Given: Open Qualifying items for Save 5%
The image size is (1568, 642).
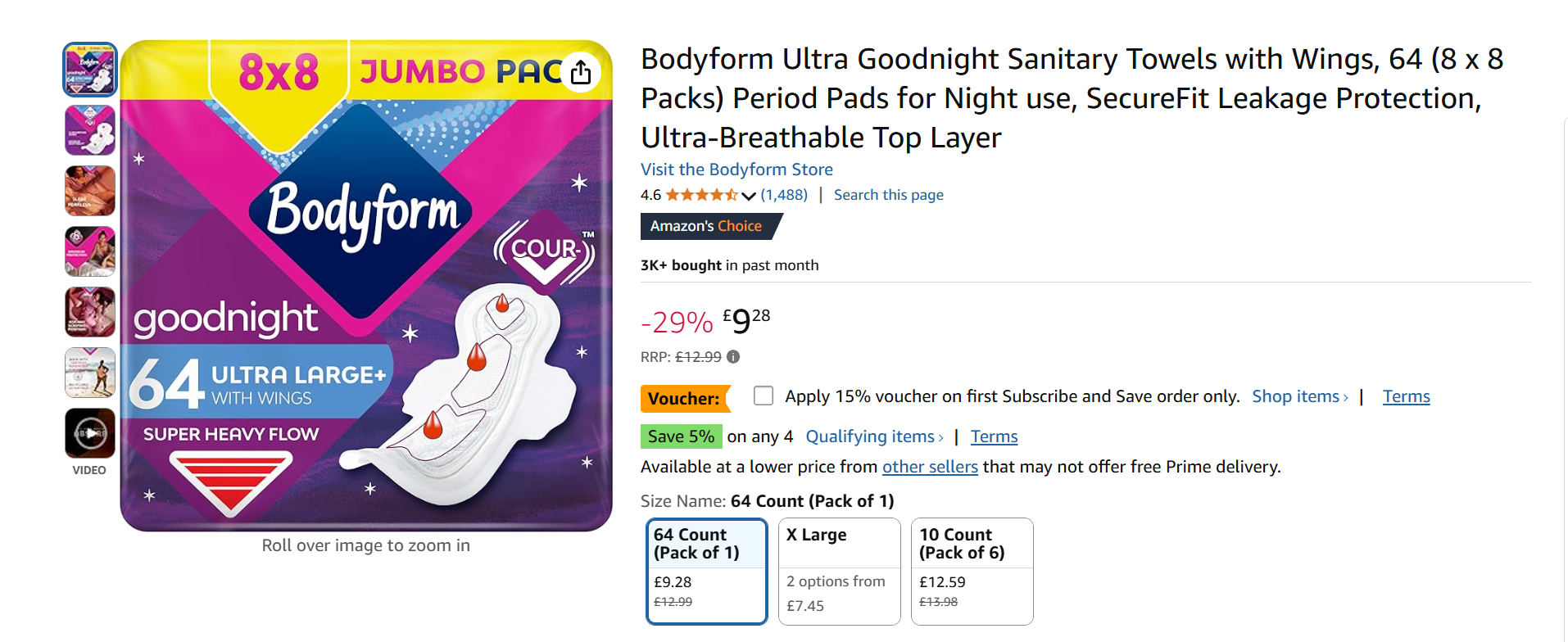Looking at the screenshot, I should 874,436.
